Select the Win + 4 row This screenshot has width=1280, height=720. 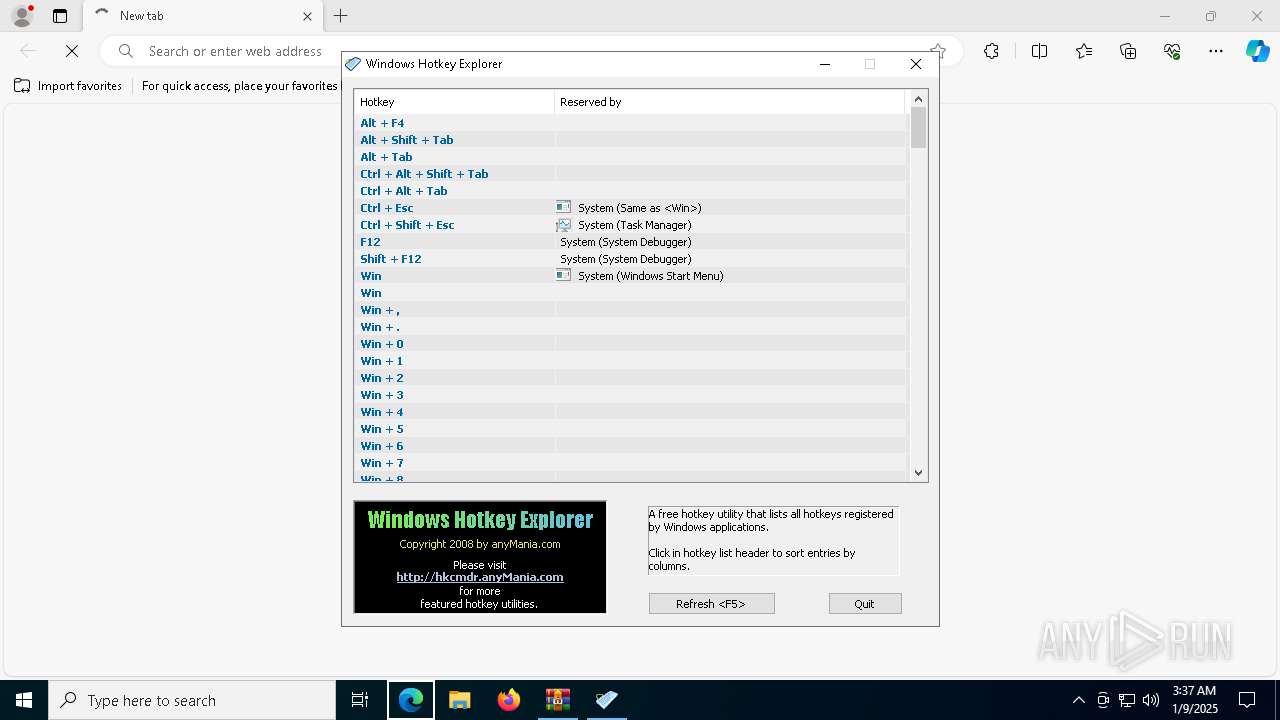tap(631, 412)
